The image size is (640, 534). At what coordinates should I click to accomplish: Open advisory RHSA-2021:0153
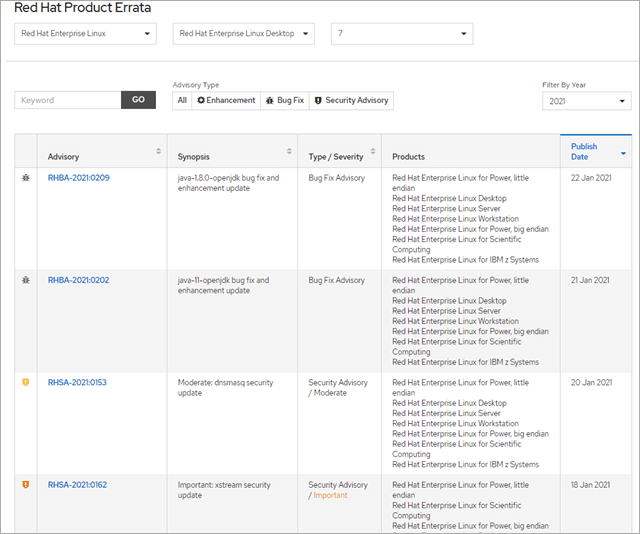click(x=77, y=383)
